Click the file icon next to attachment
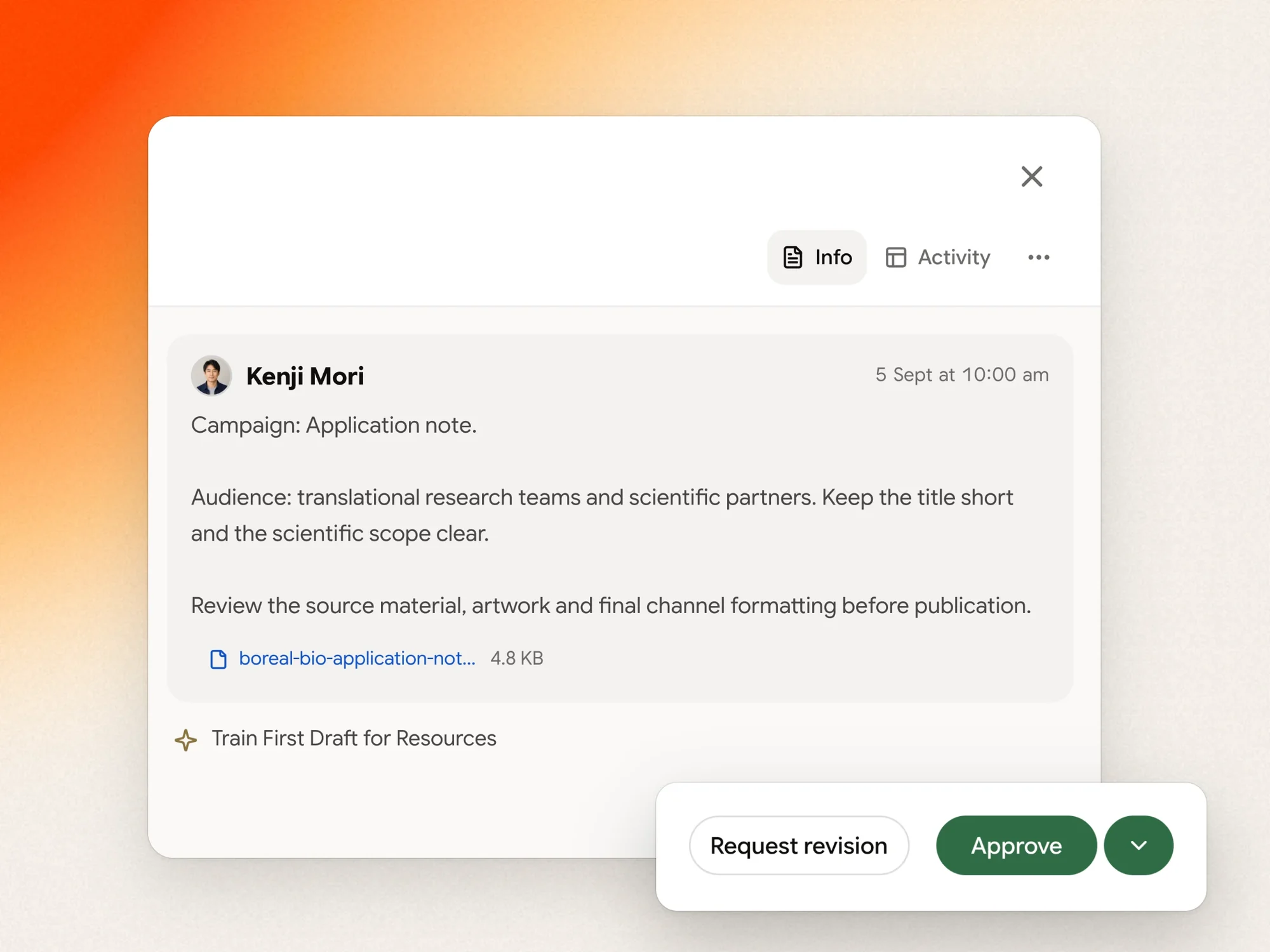Viewport: 1270px width, 952px height. (x=218, y=659)
